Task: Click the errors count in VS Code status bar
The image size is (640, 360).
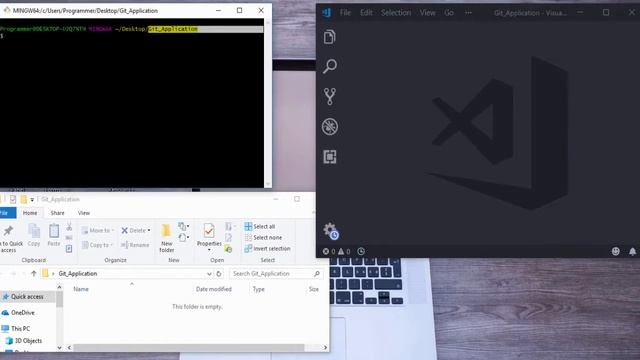Action: (329, 251)
